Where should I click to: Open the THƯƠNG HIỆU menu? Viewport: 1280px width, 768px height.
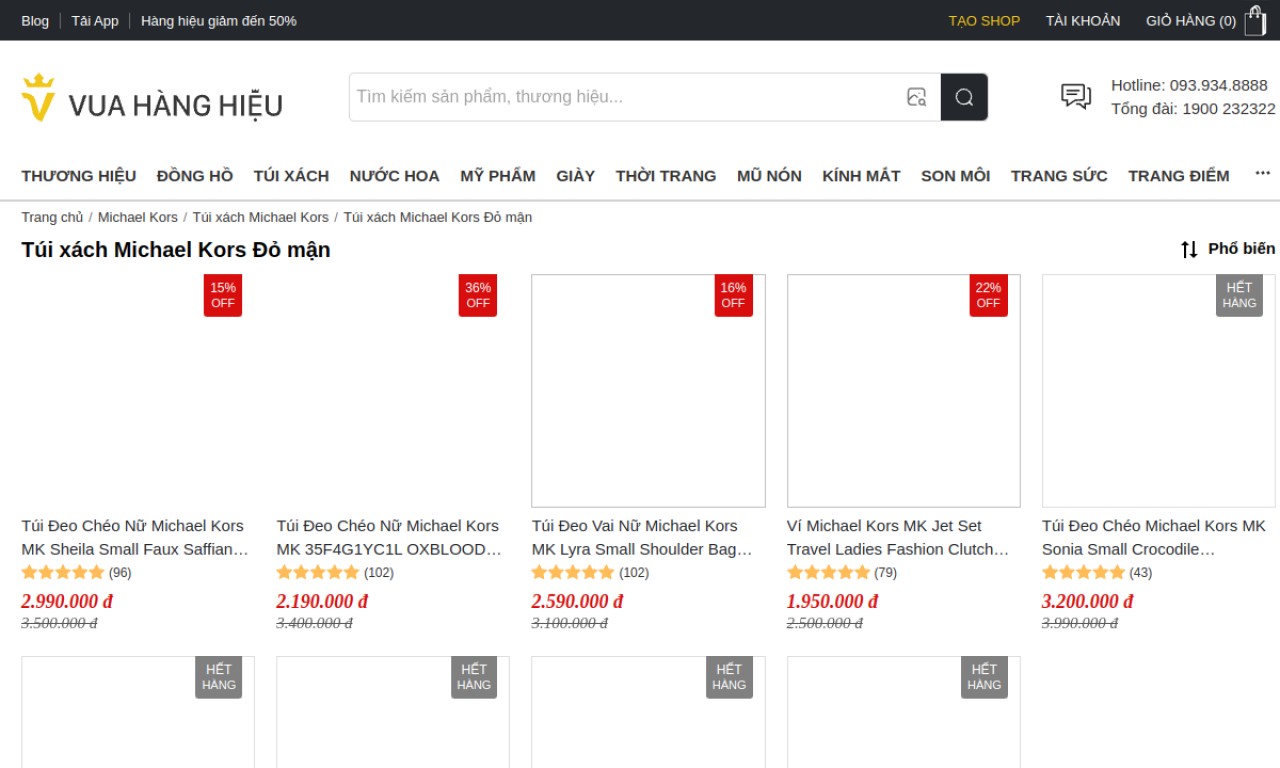[79, 176]
